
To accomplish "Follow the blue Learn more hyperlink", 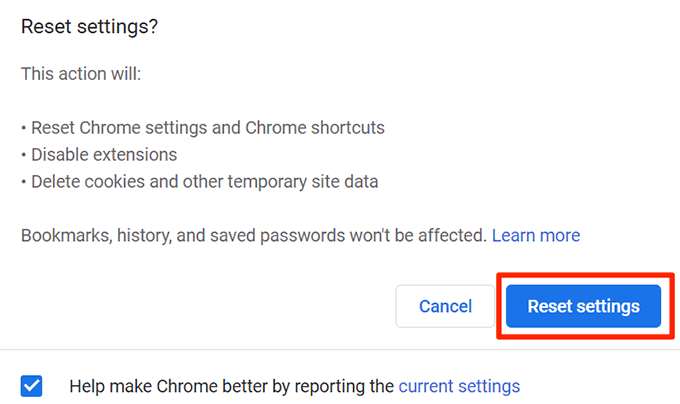I will [x=536, y=236].
